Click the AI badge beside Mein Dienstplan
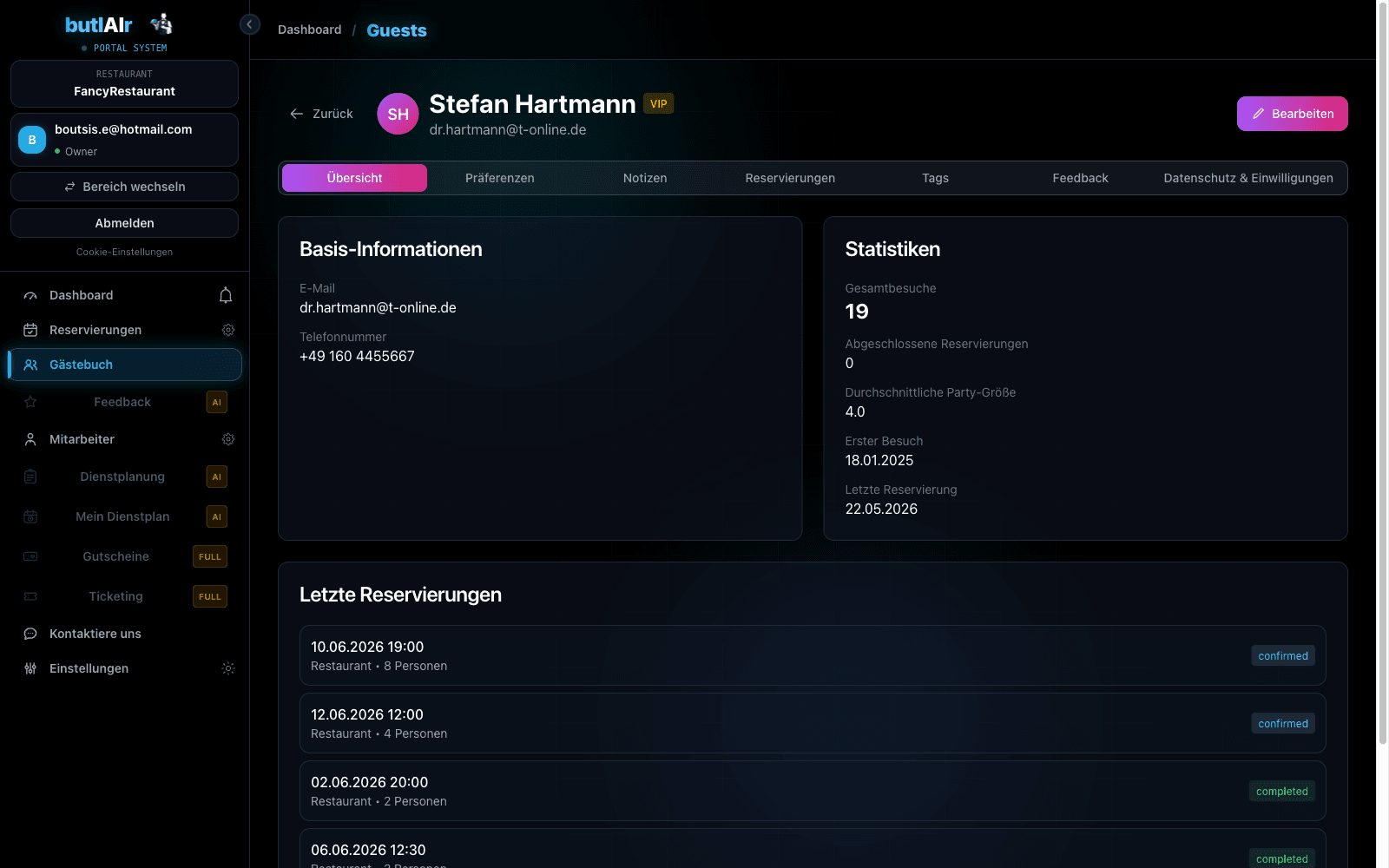This screenshot has height=868, width=1389. (x=217, y=516)
